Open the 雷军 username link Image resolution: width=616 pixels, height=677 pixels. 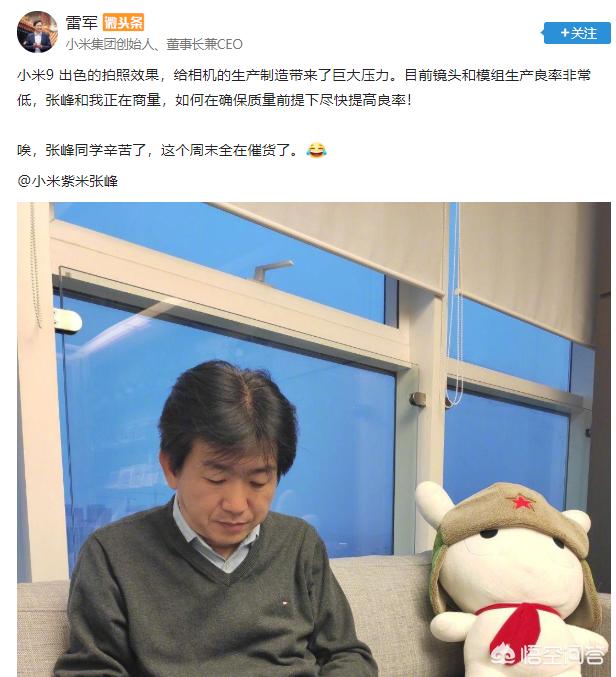[x=82, y=22]
